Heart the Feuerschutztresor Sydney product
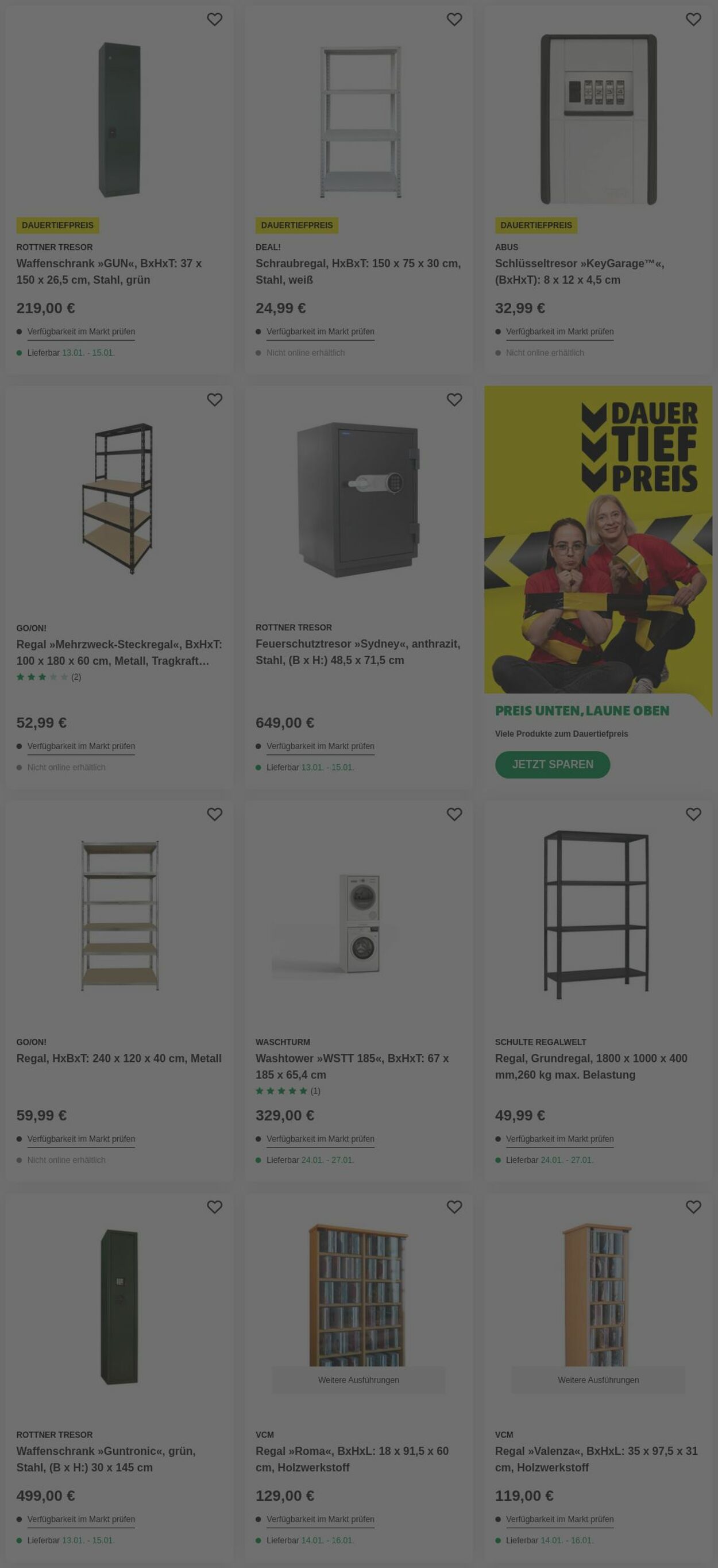 (454, 400)
